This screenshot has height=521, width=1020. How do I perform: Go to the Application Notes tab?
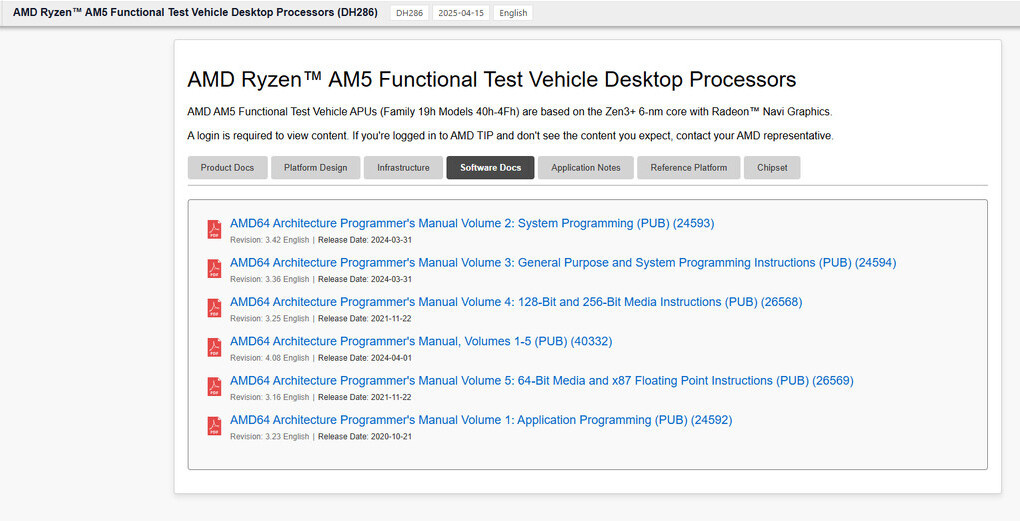click(x=585, y=168)
